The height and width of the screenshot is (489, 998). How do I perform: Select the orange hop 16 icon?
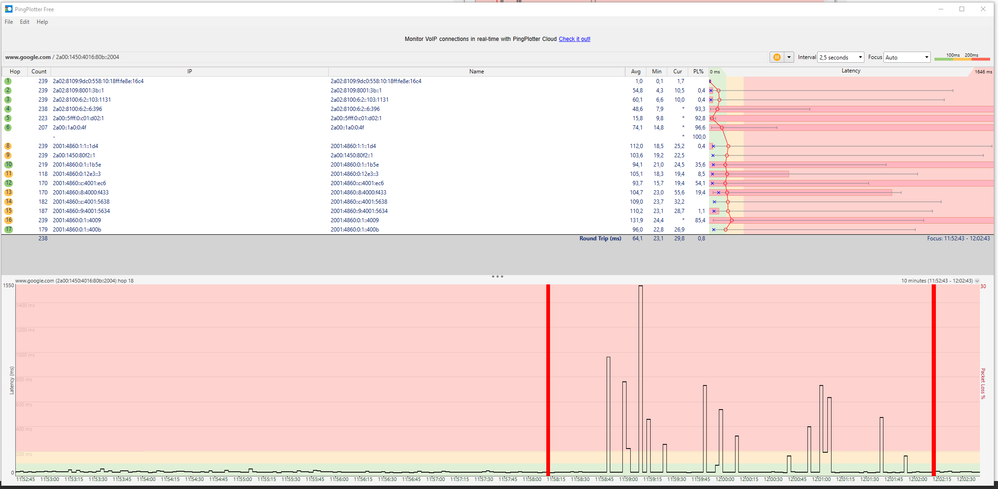9,220
